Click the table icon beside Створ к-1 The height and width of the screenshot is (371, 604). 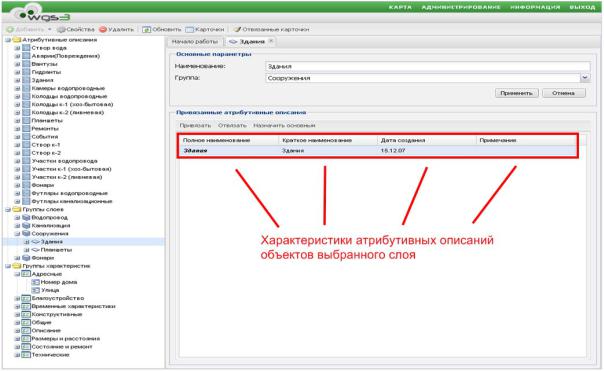coord(26,145)
